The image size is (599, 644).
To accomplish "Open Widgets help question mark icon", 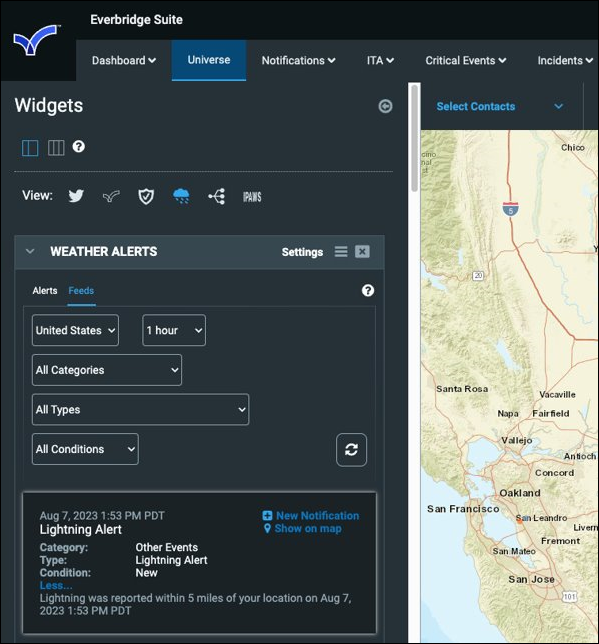I will click(78, 147).
